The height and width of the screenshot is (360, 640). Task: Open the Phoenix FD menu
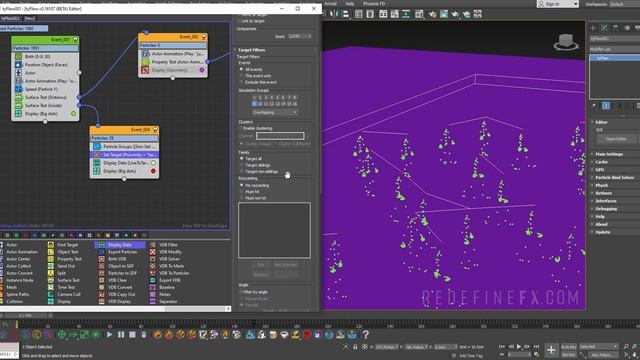(374, 4)
